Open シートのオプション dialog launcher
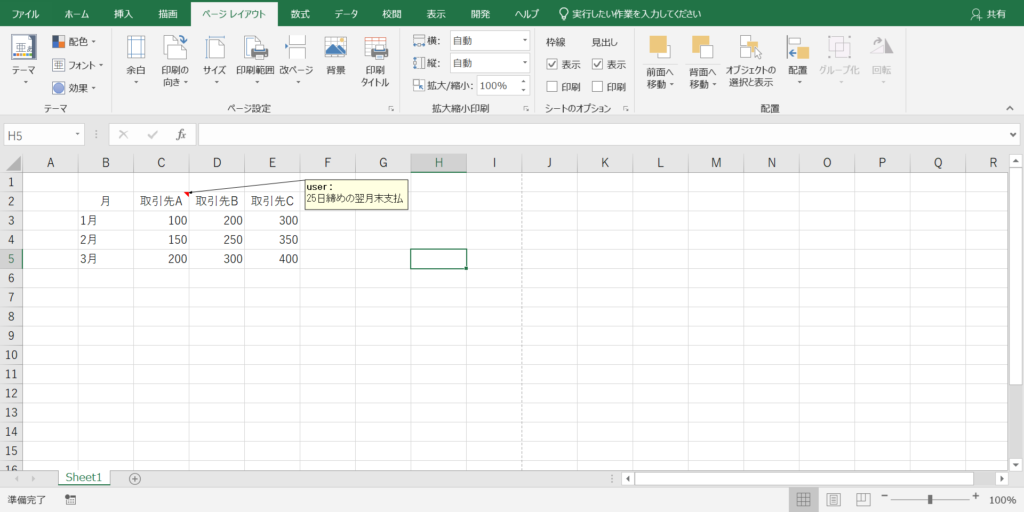 [625, 109]
